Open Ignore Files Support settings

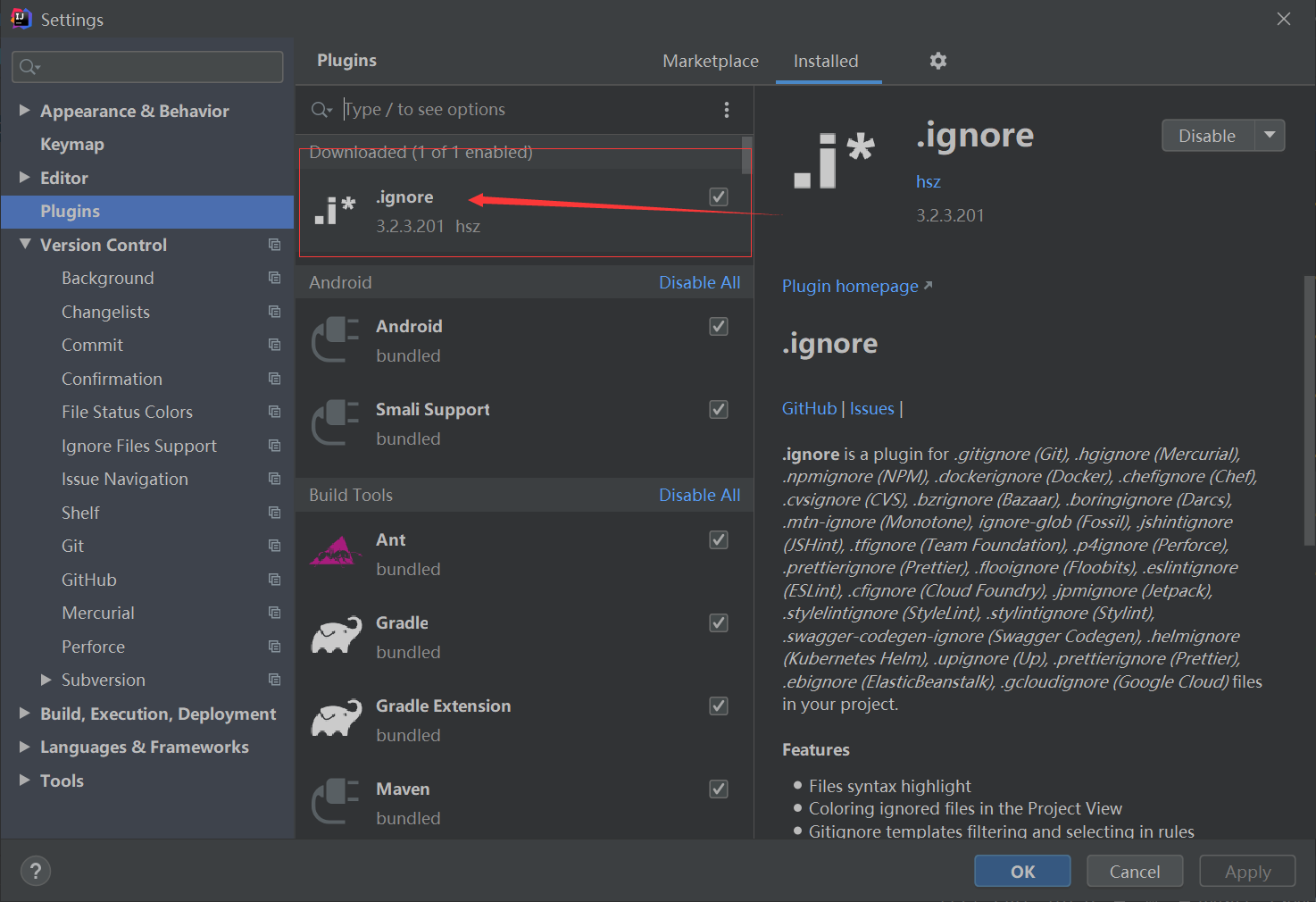(x=139, y=446)
